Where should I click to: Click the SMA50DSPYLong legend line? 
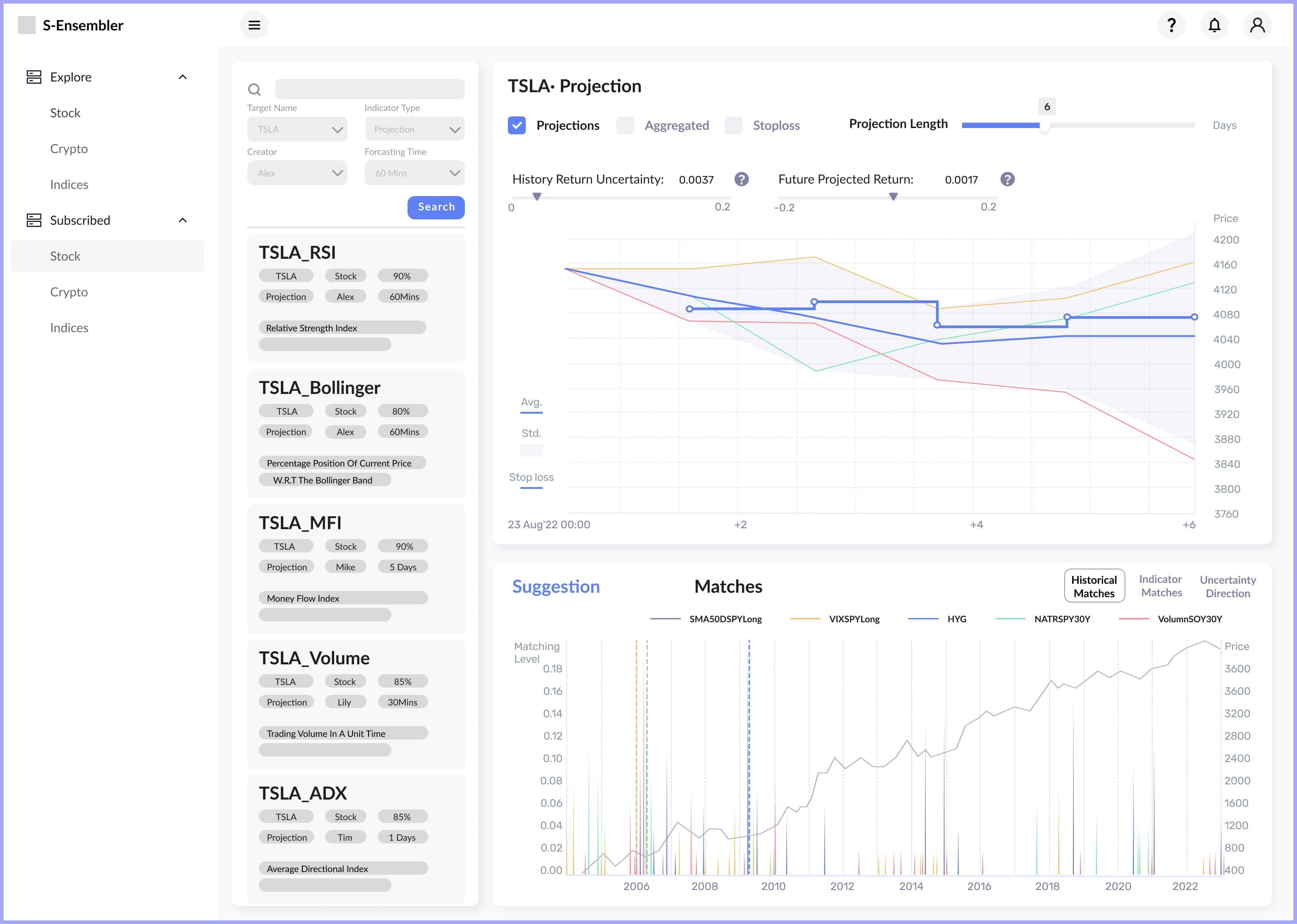pyautogui.click(x=665, y=619)
